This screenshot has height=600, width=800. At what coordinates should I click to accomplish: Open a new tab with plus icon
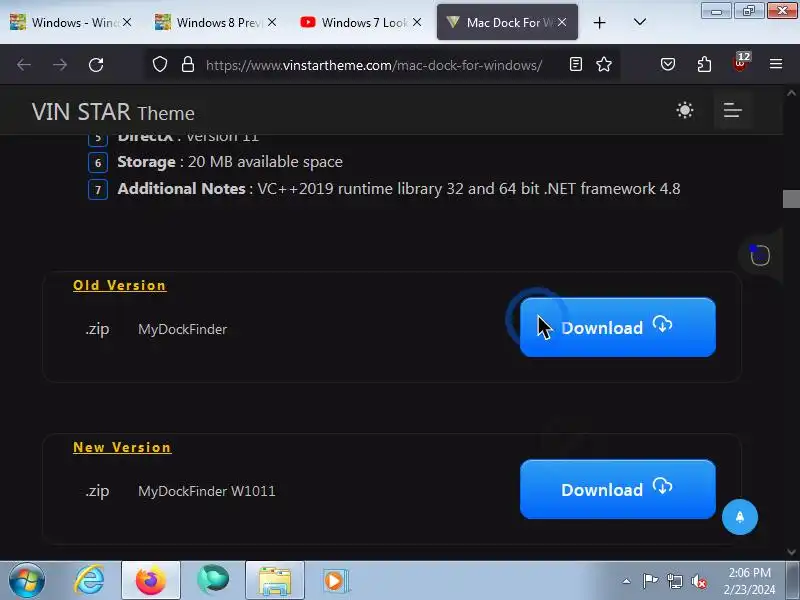click(599, 22)
